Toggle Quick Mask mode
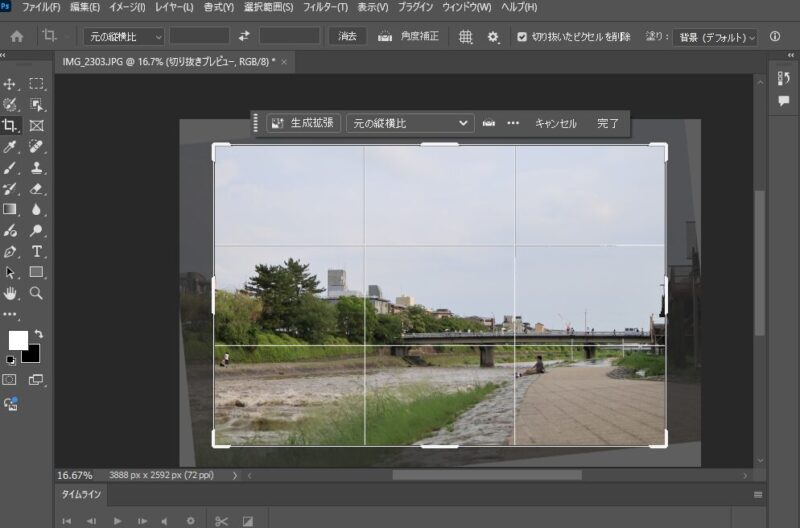800x528 pixels. (11, 380)
